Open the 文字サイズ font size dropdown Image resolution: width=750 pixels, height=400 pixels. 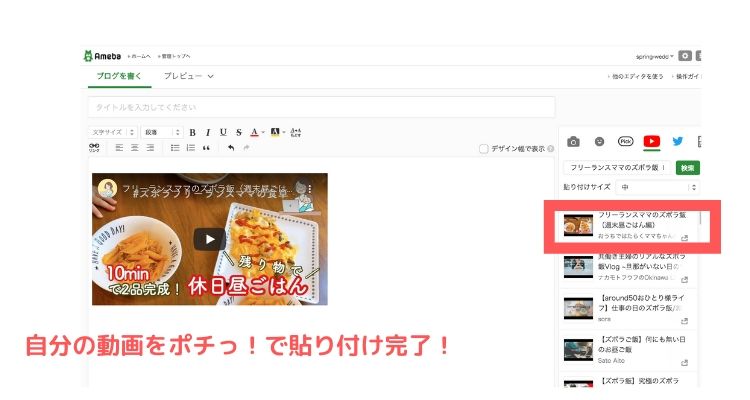pos(113,132)
